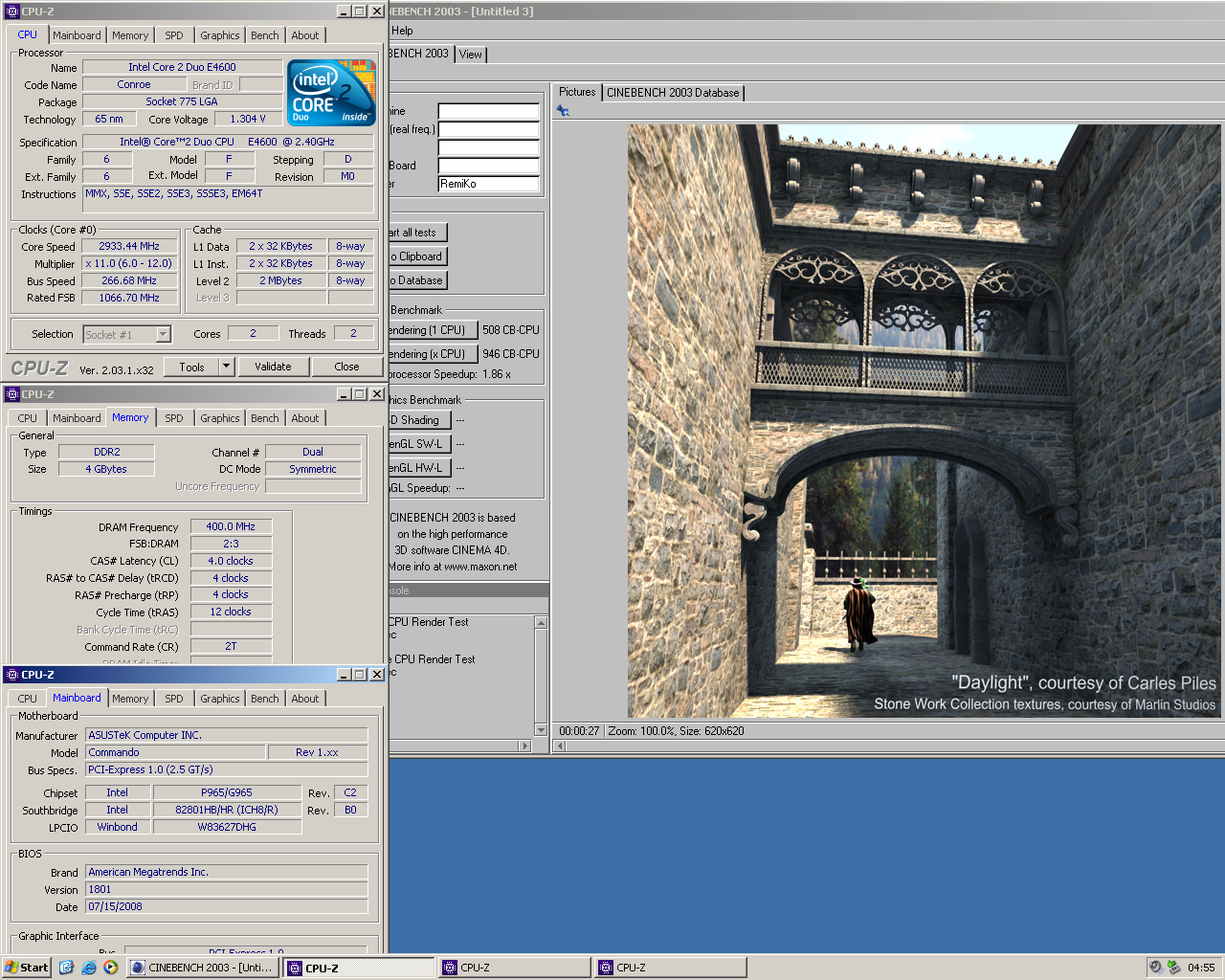Screen dimensions: 1225x980
Task: Run the Rendering (1 CPU) benchmark
Action: [x=433, y=330]
